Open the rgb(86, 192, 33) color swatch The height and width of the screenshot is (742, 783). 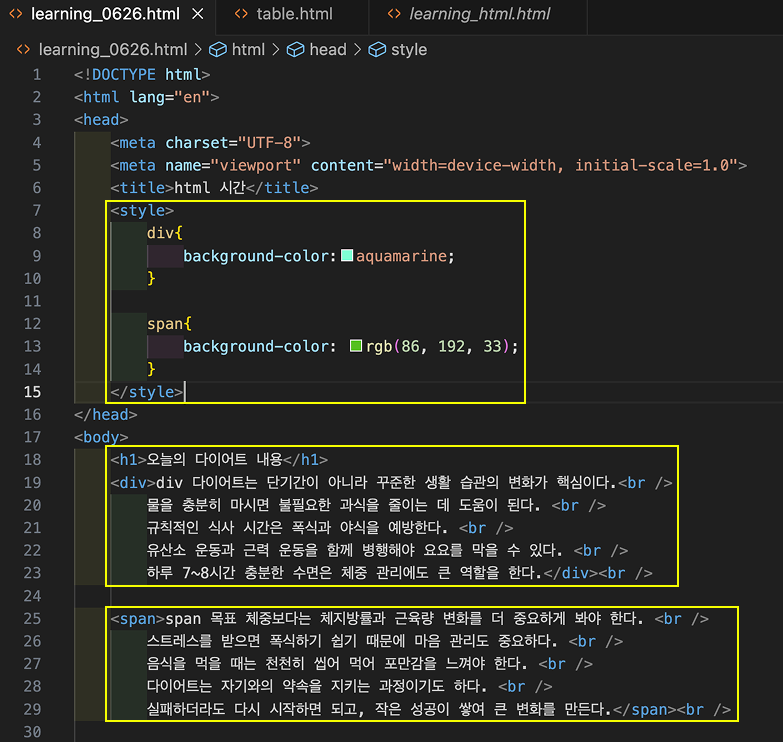(x=356, y=346)
